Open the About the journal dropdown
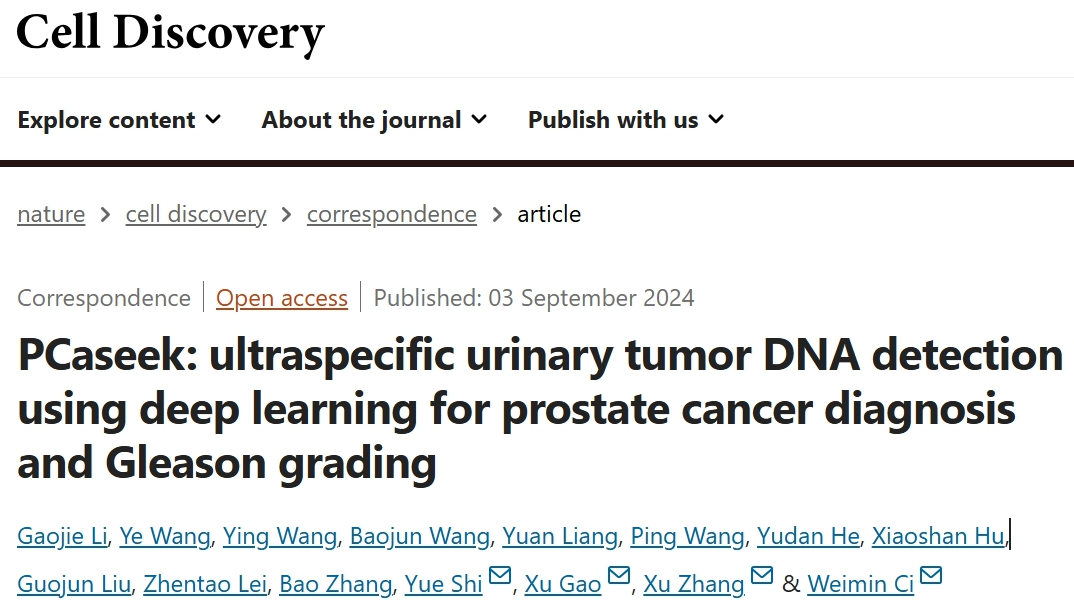 [374, 120]
